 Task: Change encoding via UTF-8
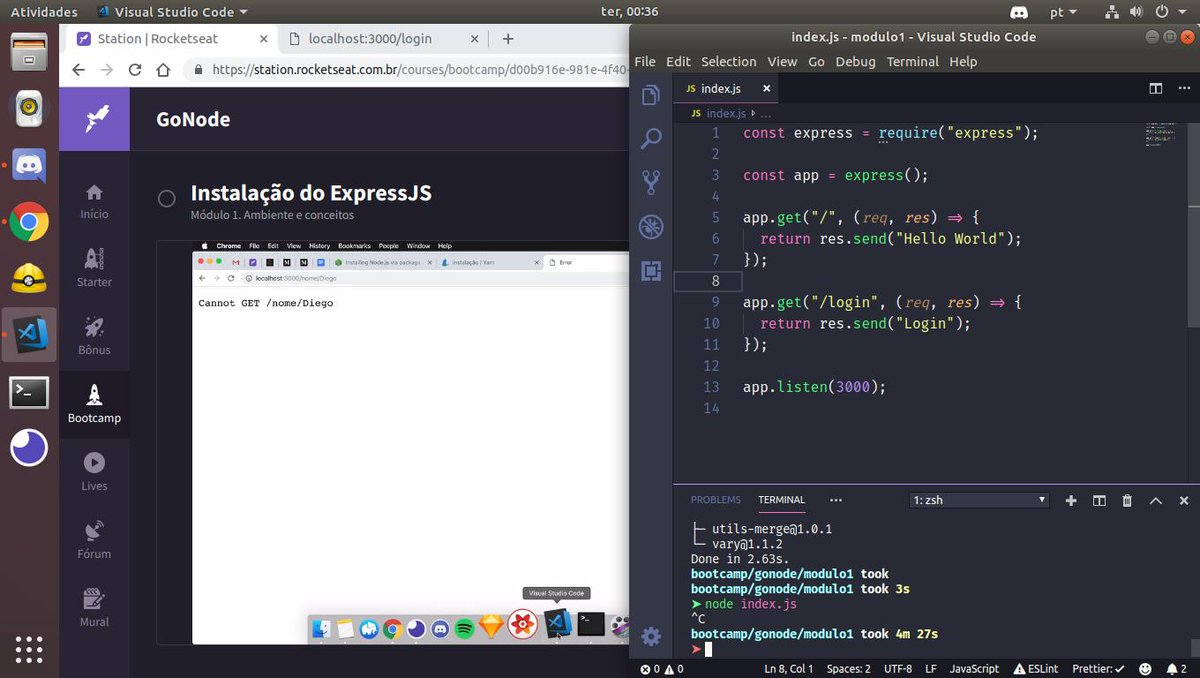(898, 669)
